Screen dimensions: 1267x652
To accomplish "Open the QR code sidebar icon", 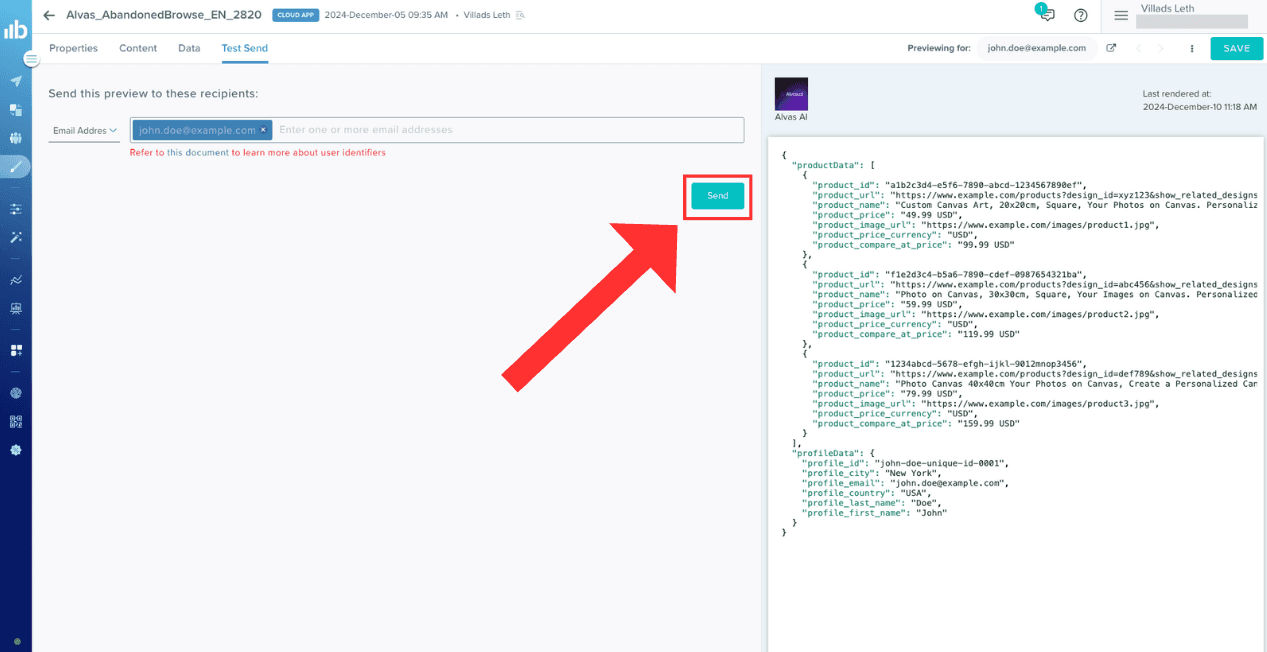I will point(15,421).
